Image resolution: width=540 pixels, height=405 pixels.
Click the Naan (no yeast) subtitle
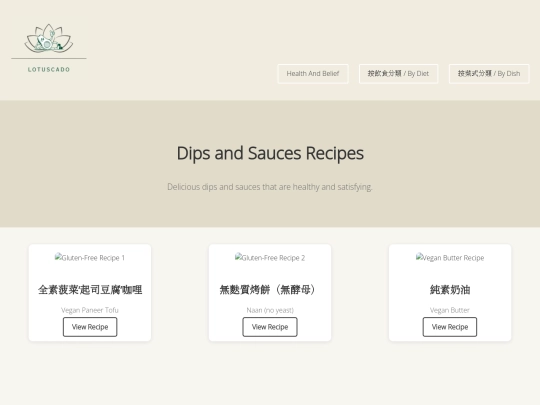click(270, 310)
